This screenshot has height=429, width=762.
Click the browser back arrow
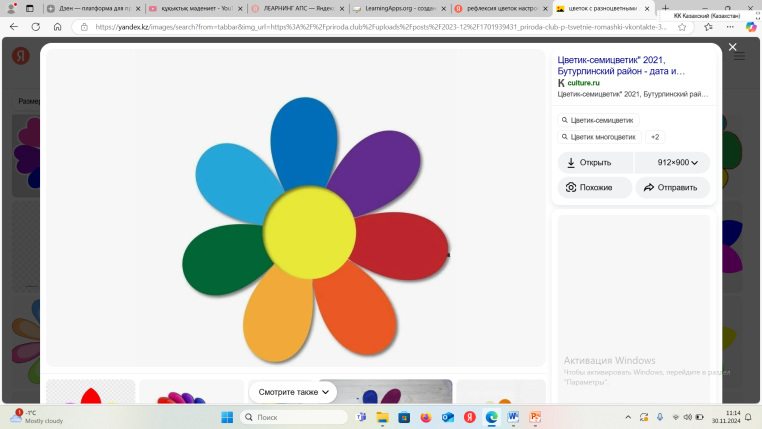(x=14, y=27)
